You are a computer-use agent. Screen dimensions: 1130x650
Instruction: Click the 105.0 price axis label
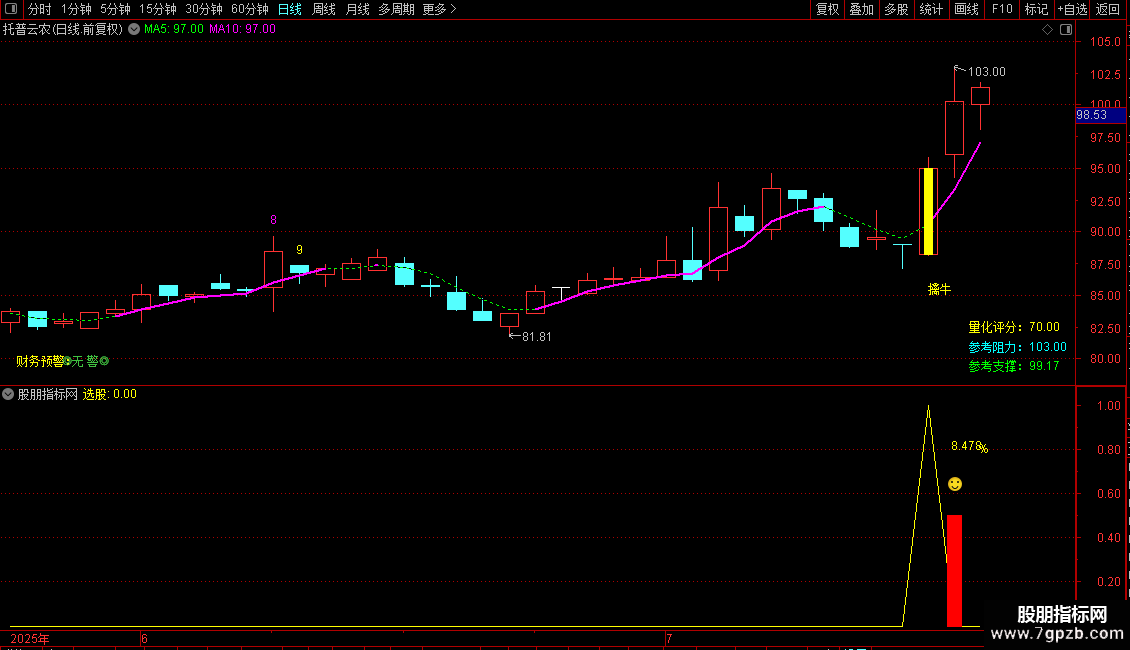click(1105, 41)
